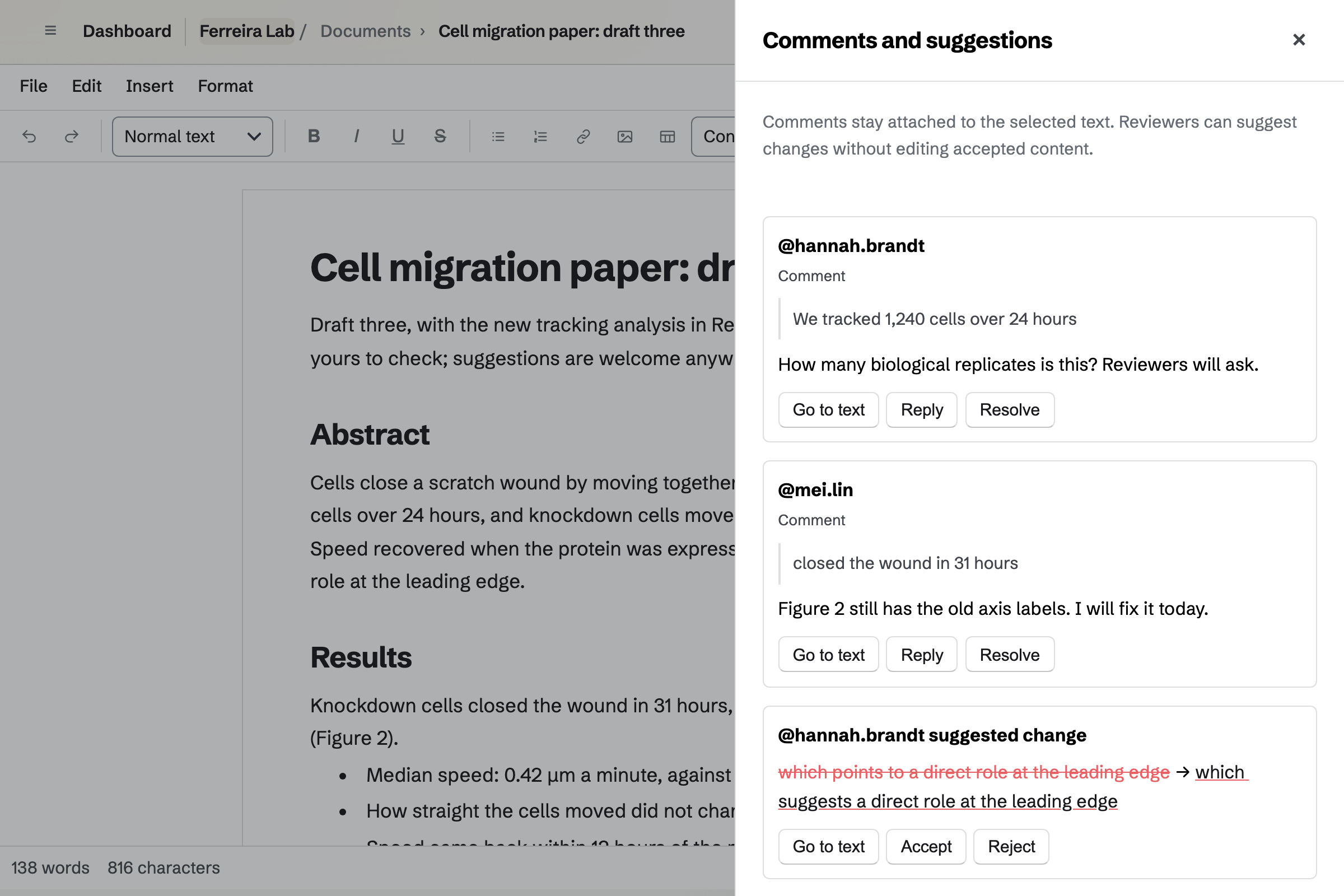The width and height of the screenshot is (1344, 896).
Task: Resolve mei.lin's Figure 2 comment
Action: pyautogui.click(x=1010, y=654)
